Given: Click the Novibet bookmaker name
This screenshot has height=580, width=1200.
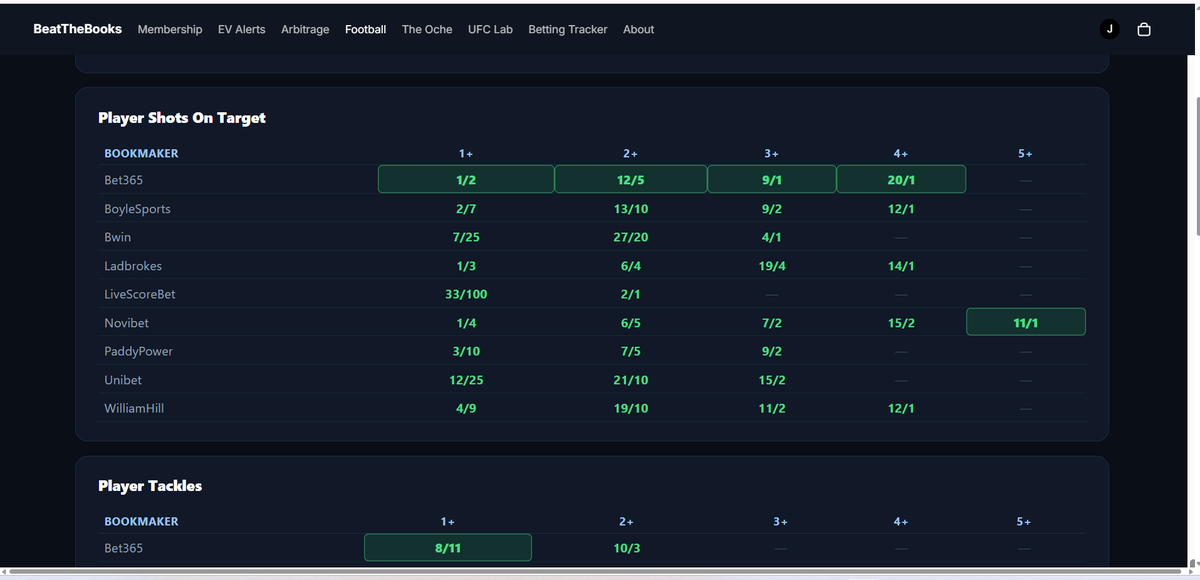Looking at the screenshot, I should click(x=126, y=323).
